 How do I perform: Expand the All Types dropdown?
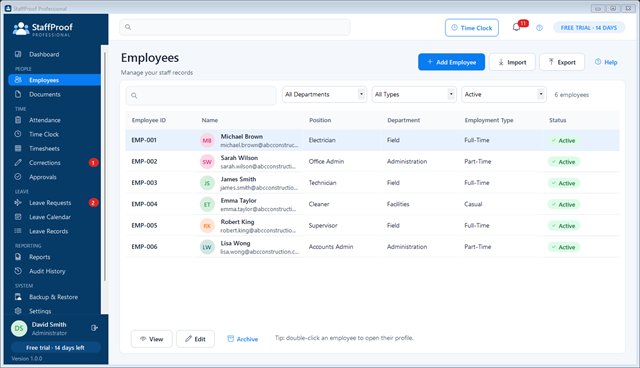point(414,94)
